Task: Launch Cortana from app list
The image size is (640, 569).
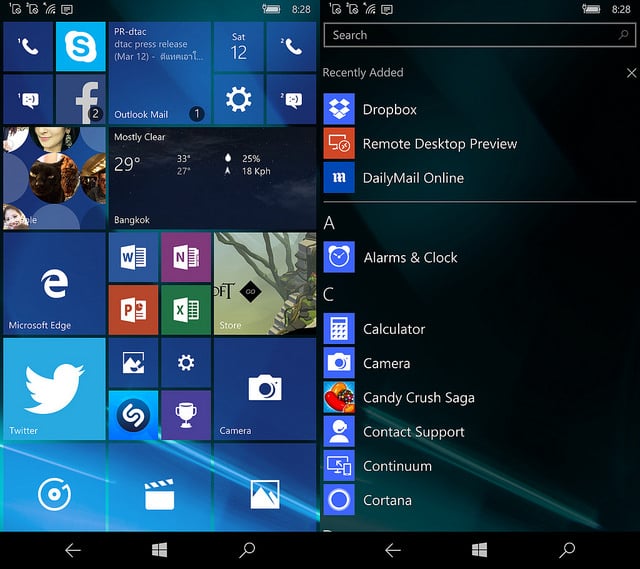Action: tap(480, 500)
